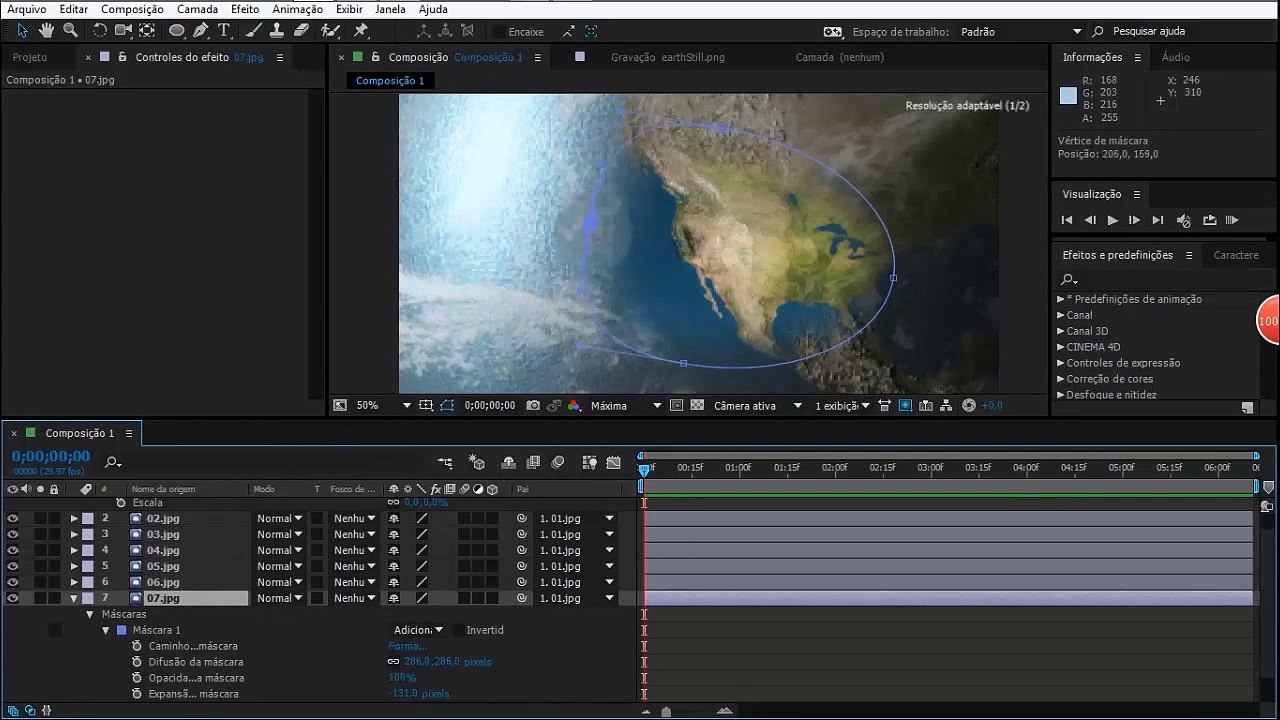
Task: Open the Adicionar mask mode dropdown
Action: (418, 630)
